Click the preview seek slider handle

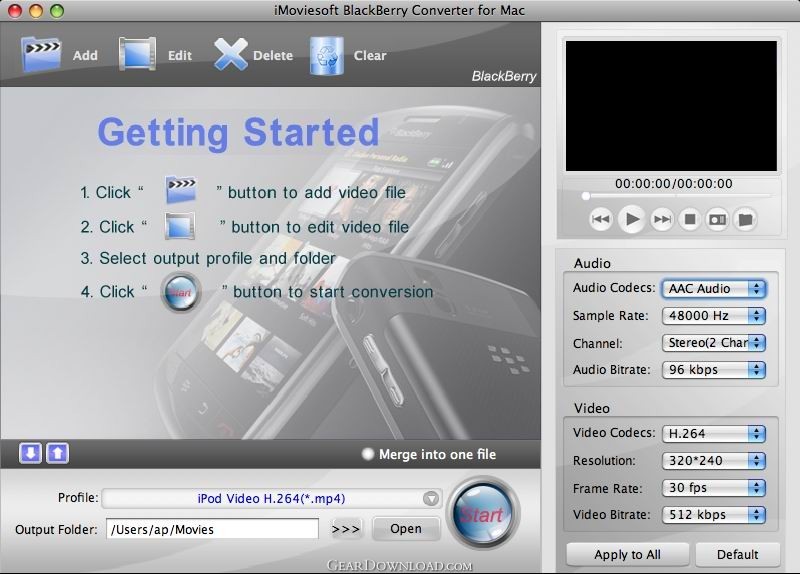coord(586,196)
